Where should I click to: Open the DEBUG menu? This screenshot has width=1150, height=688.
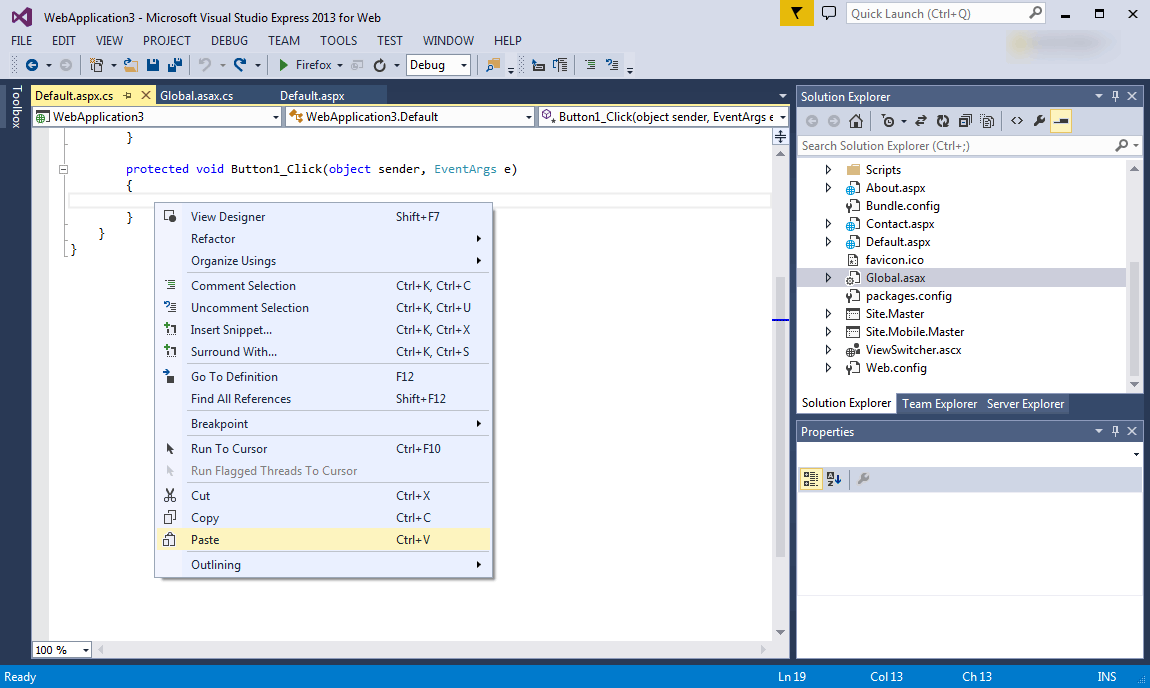(x=229, y=41)
